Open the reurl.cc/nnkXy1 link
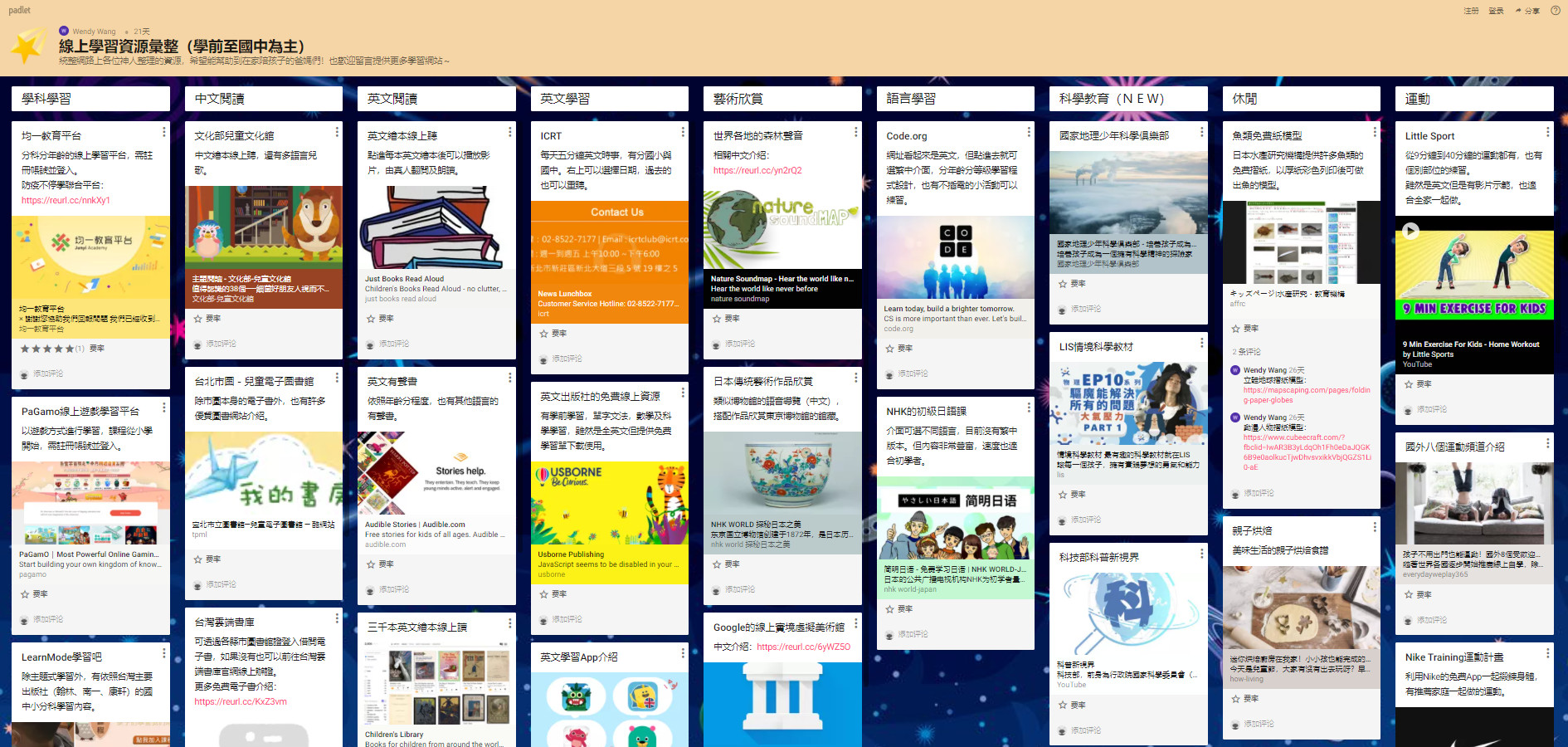 coord(66,200)
